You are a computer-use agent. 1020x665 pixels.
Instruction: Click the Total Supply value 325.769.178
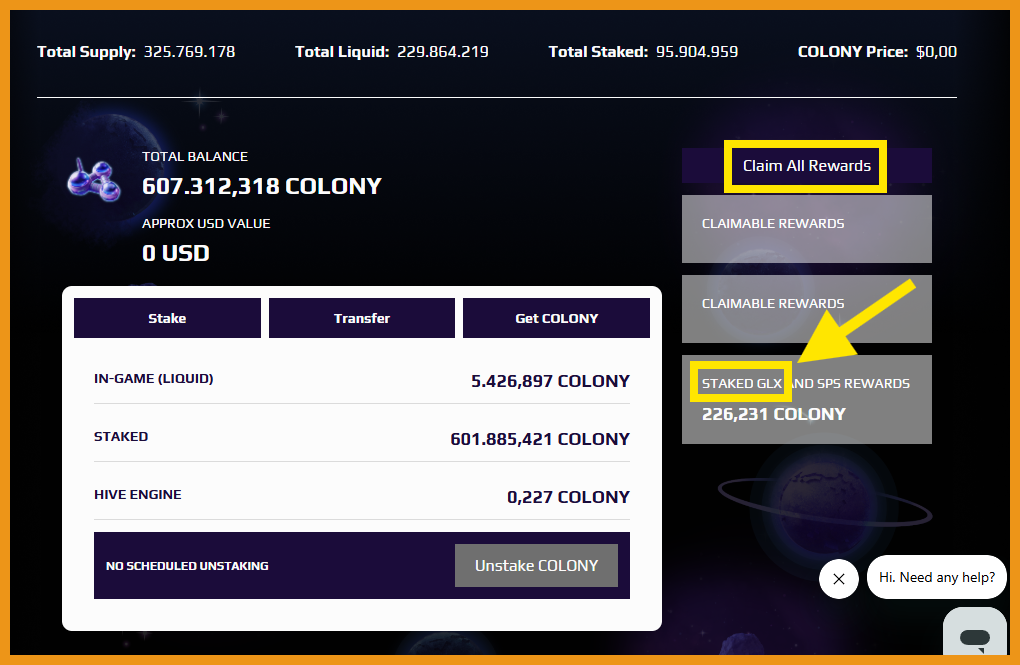(x=189, y=52)
